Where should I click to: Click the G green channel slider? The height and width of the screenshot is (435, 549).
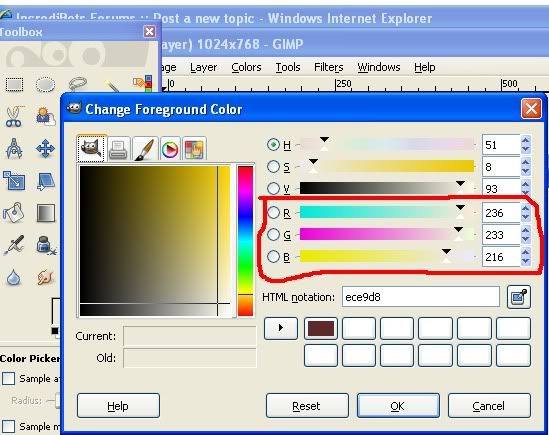click(387, 234)
